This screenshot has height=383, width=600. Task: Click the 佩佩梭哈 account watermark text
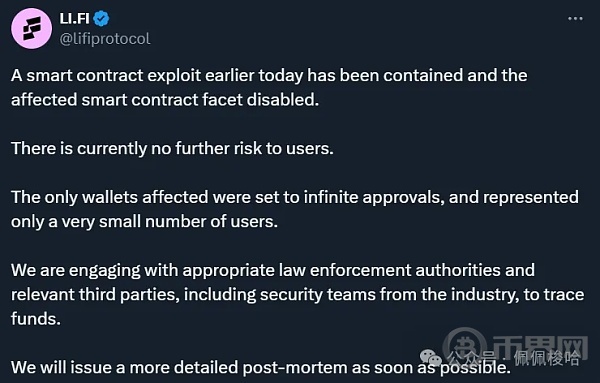click(x=546, y=359)
